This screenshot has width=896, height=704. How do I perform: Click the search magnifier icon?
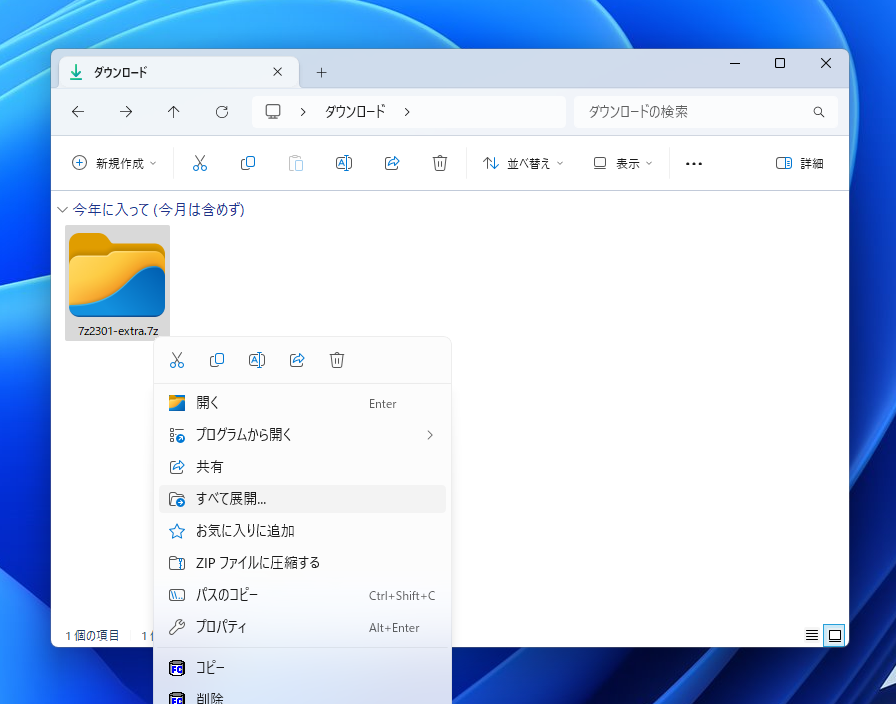(818, 111)
